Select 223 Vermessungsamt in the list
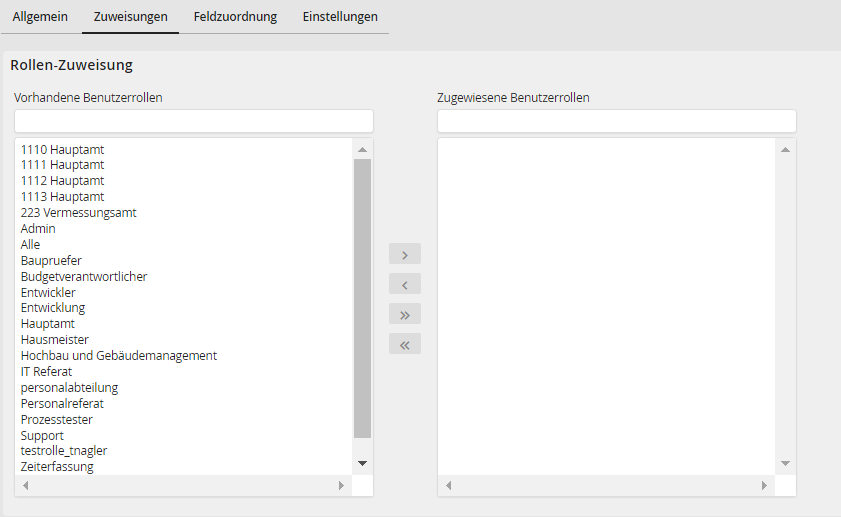 click(x=78, y=213)
